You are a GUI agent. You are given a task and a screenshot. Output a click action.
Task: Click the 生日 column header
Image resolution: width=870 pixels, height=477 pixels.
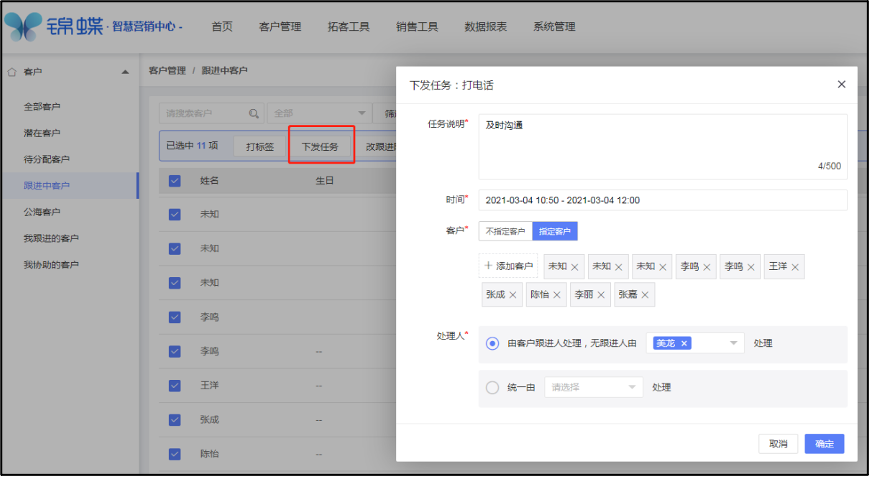click(x=325, y=181)
